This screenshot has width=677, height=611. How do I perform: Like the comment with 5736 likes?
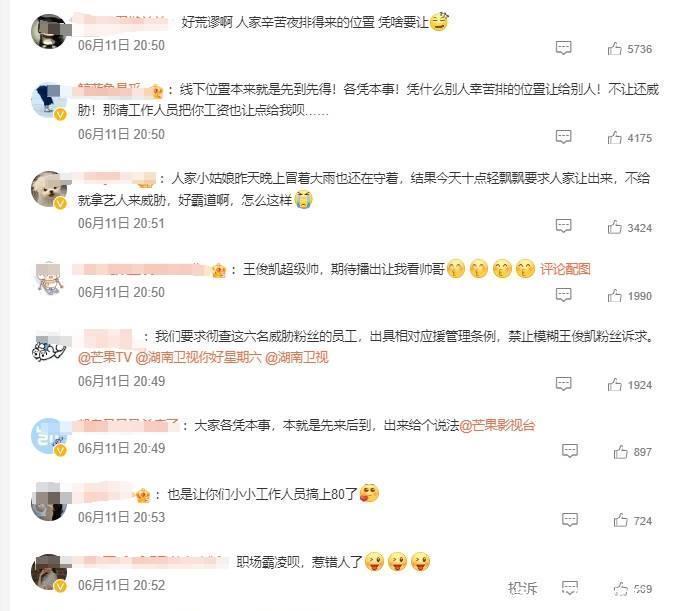tap(615, 49)
